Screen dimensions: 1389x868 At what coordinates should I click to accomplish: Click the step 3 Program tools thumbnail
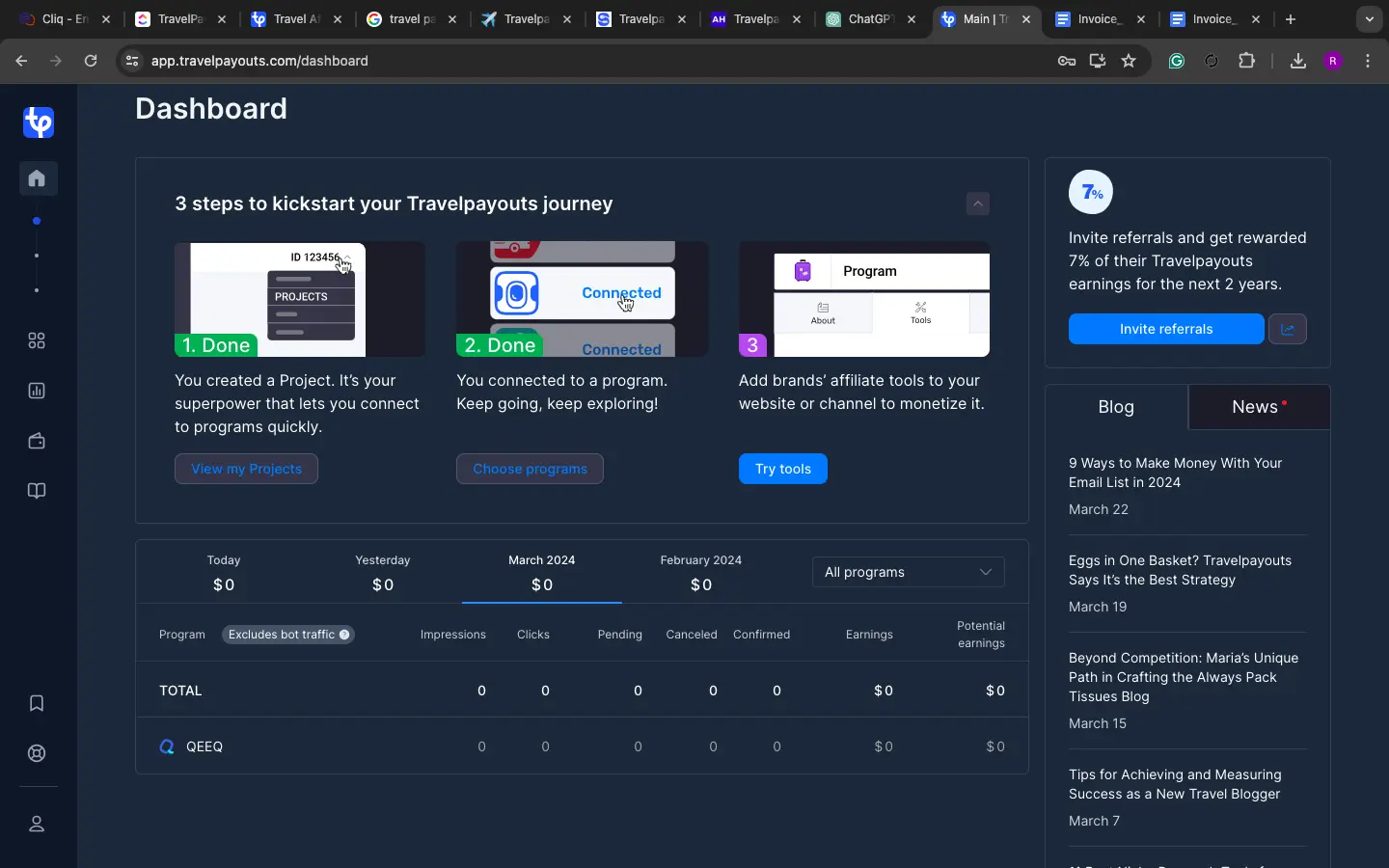coord(864,299)
